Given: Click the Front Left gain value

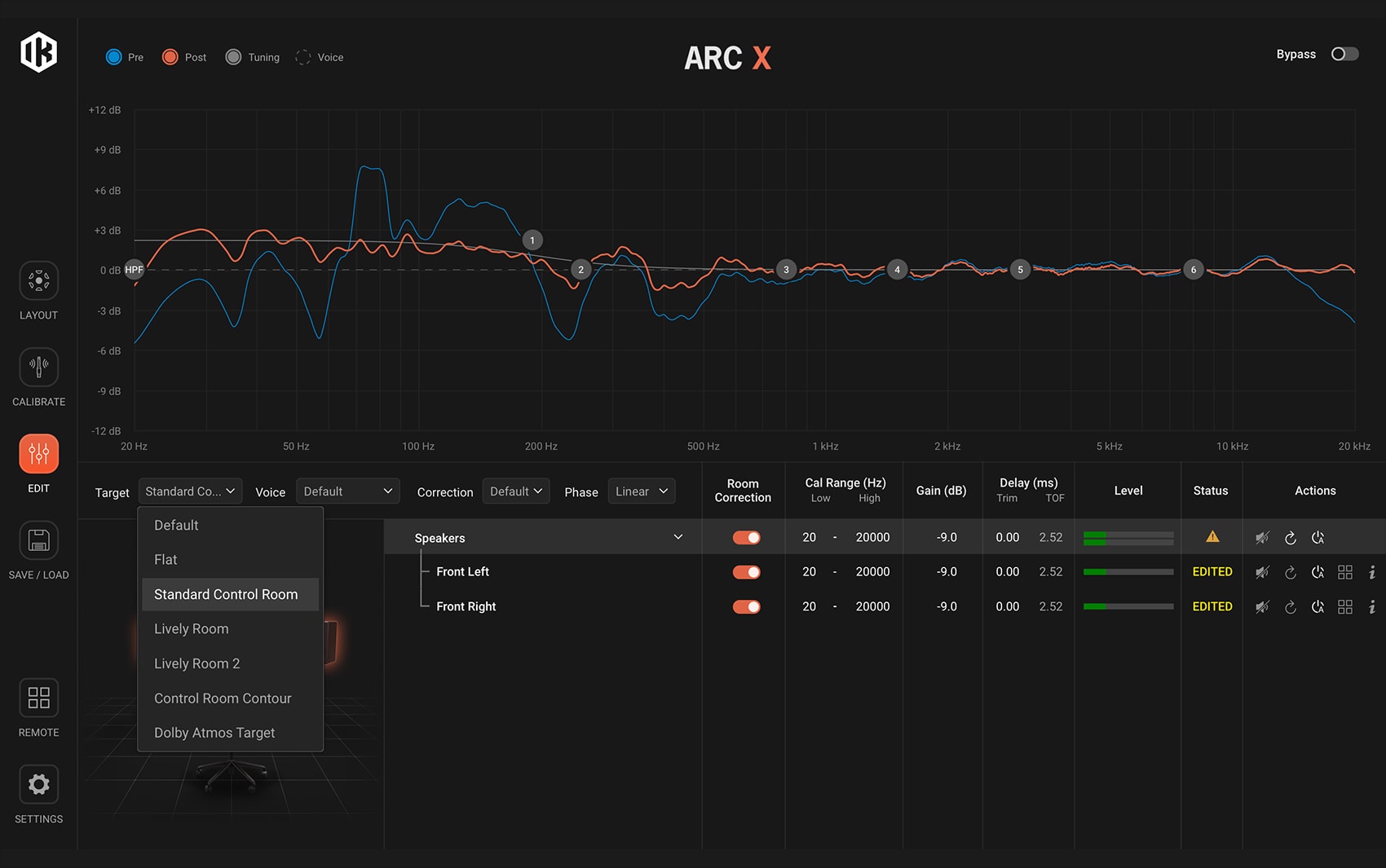Looking at the screenshot, I should [x=946, y=572].
